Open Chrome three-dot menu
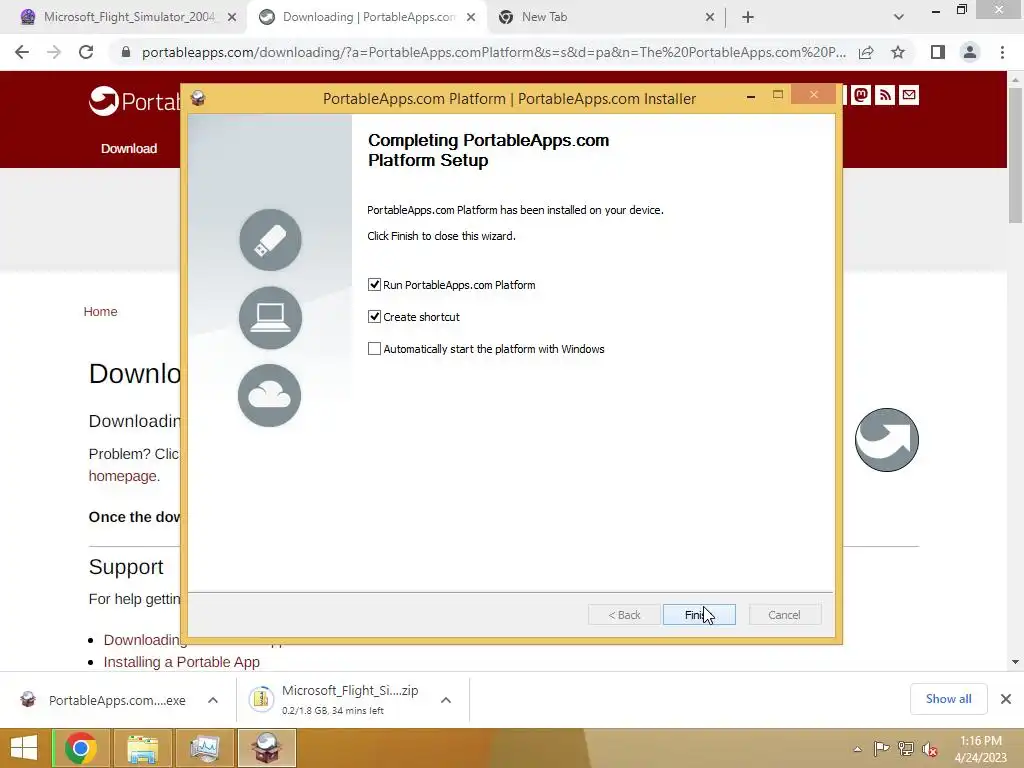This screenshot has height=768, width=1024. click(1002, 52)
